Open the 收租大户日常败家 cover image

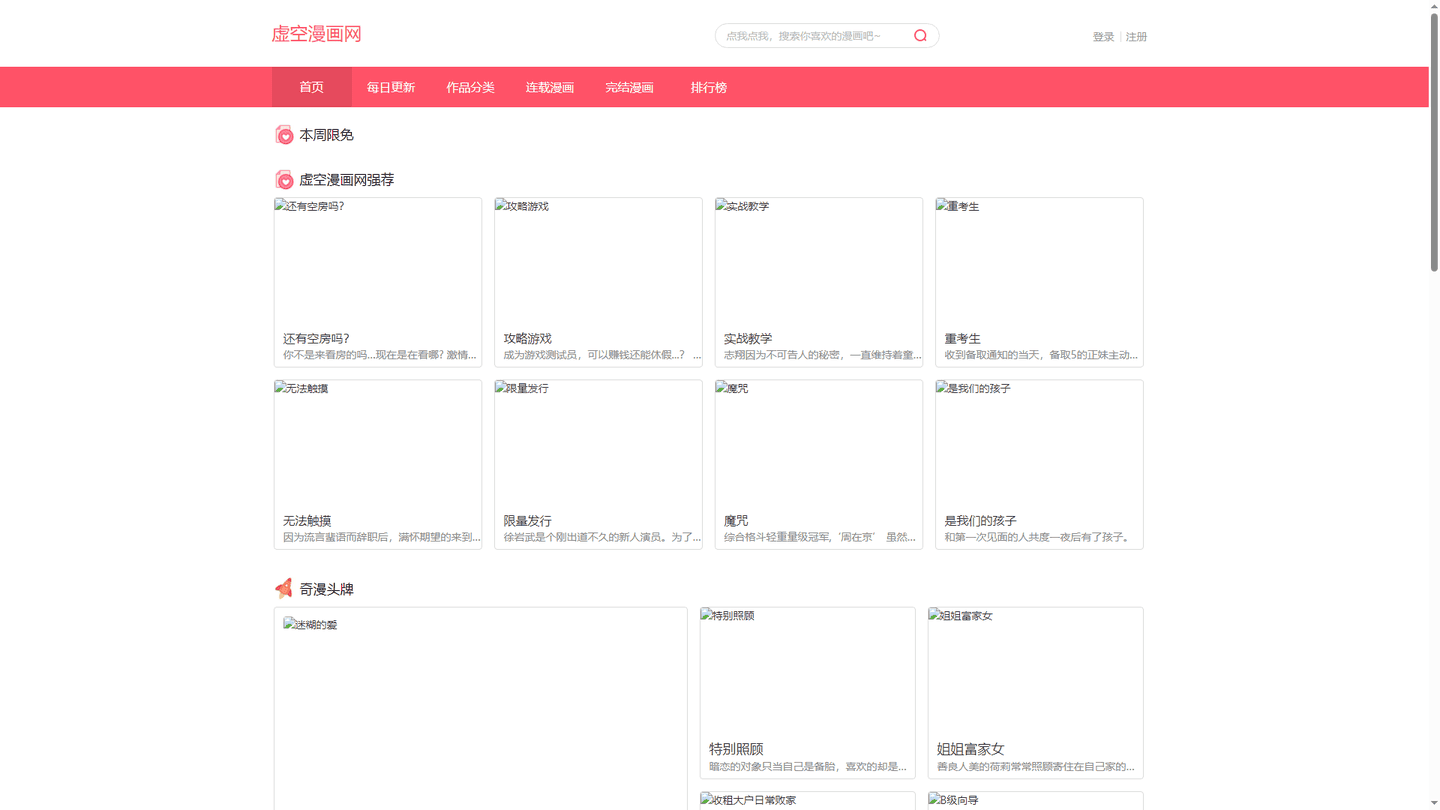pyautogui.click(x=807, y=801)
